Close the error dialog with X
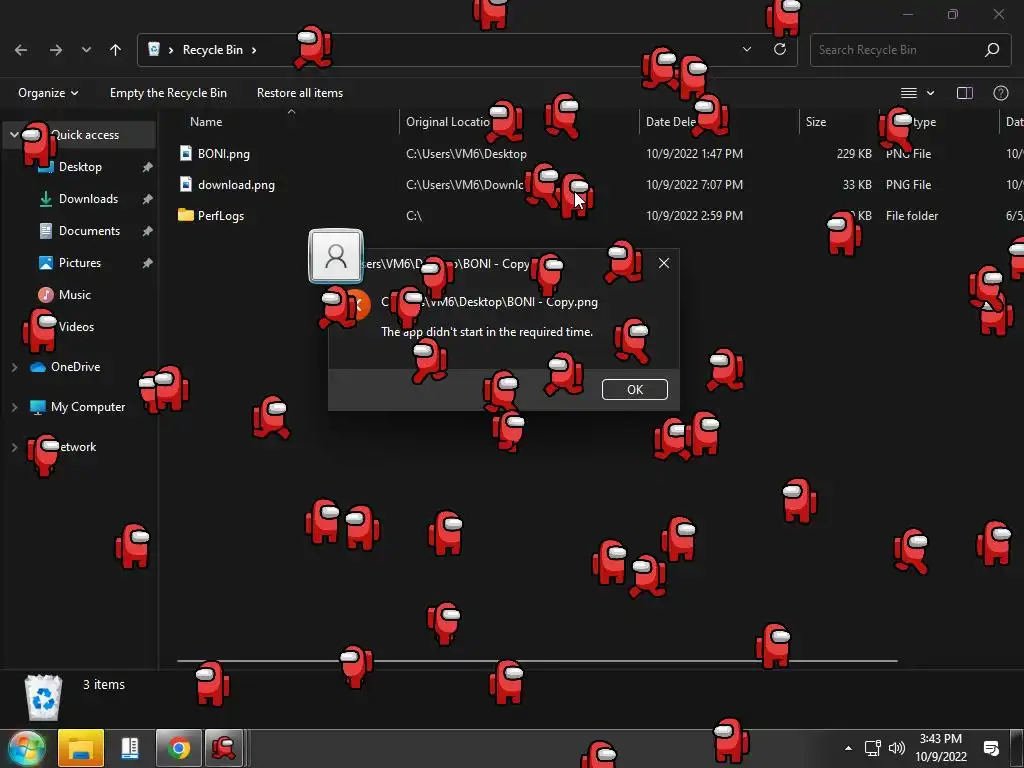 664,263
